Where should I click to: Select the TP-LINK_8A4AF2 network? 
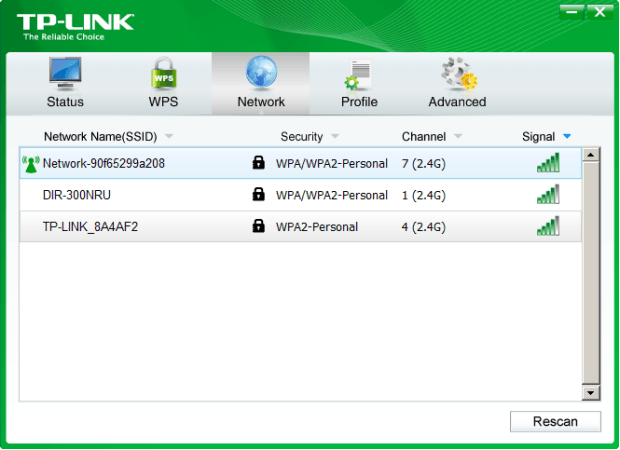(x=301, y=226)
